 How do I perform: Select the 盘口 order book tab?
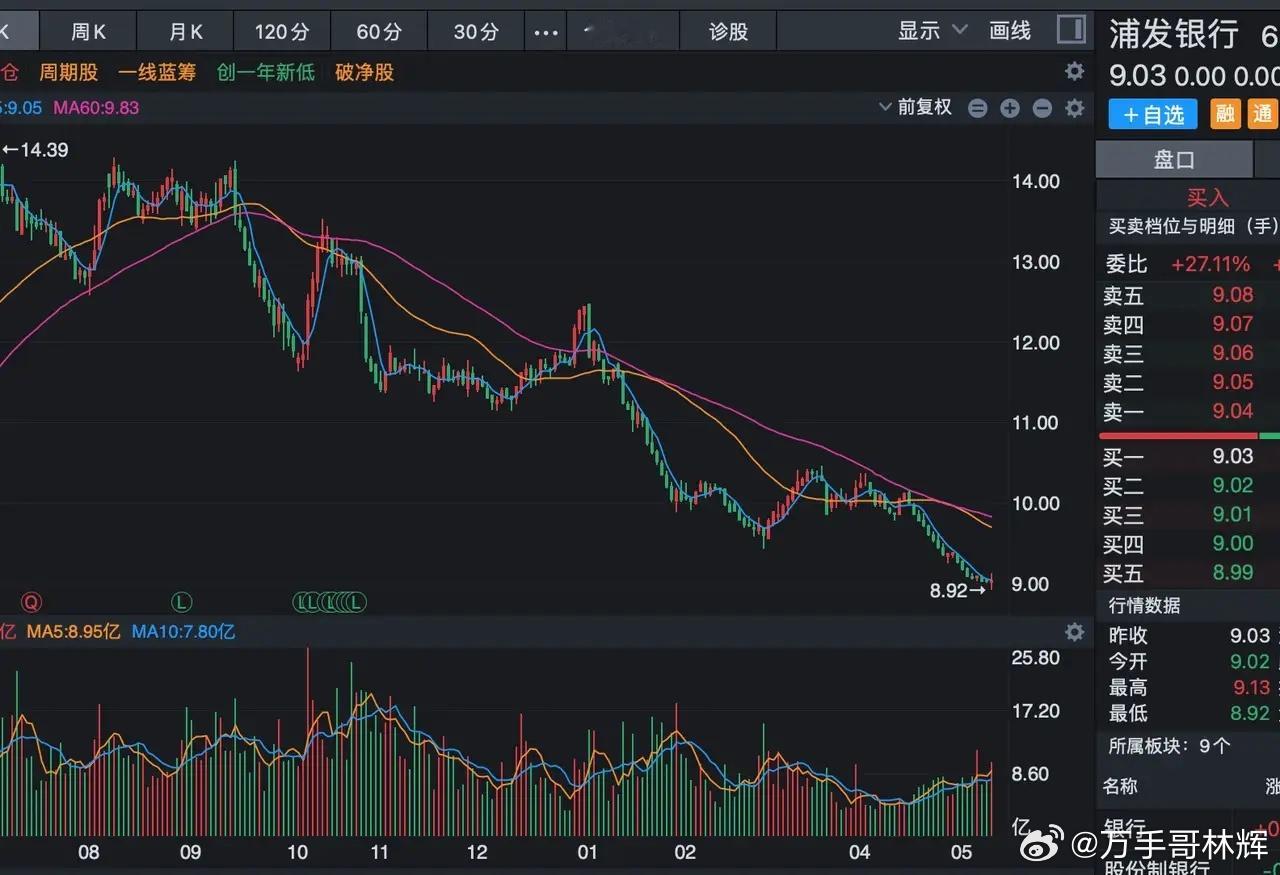[x=1174, y=160]
